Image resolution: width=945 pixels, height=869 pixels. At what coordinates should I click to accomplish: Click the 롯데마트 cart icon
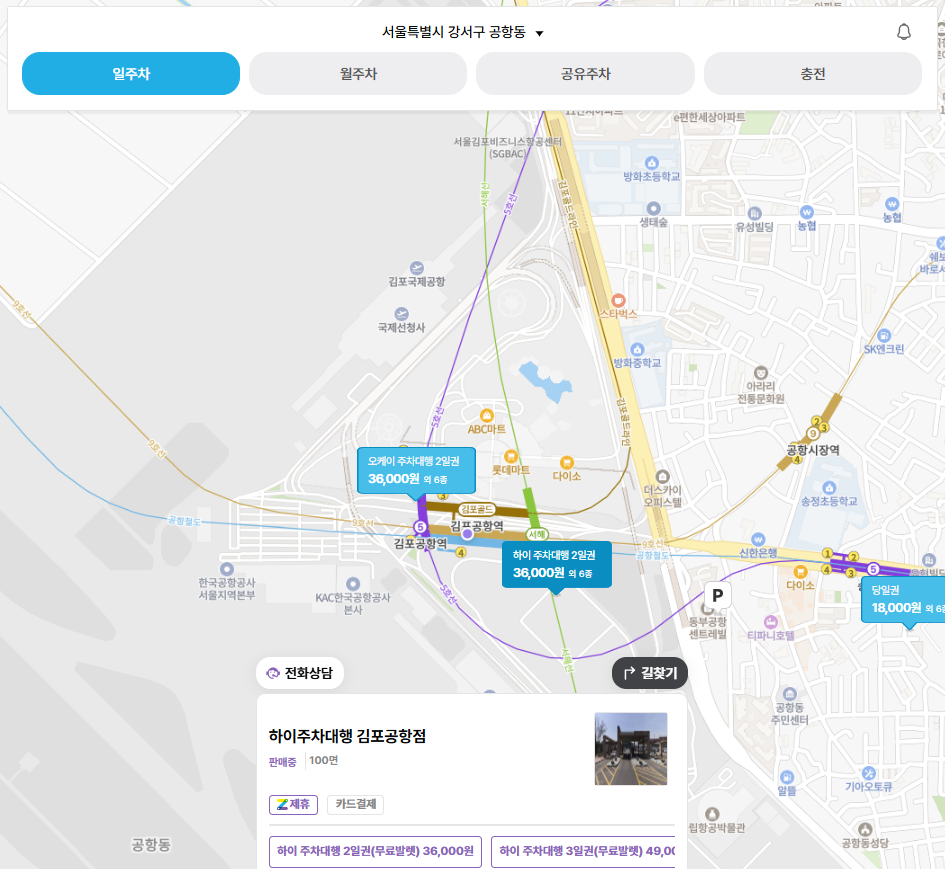click(510, 456)
